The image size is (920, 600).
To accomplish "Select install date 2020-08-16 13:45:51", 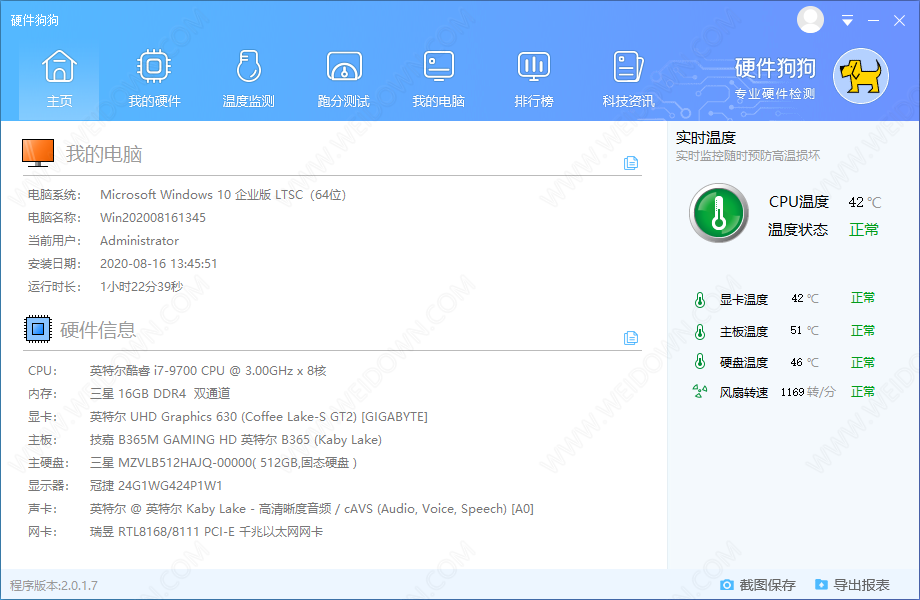I will pyautogui.click(x=158, y=264).
